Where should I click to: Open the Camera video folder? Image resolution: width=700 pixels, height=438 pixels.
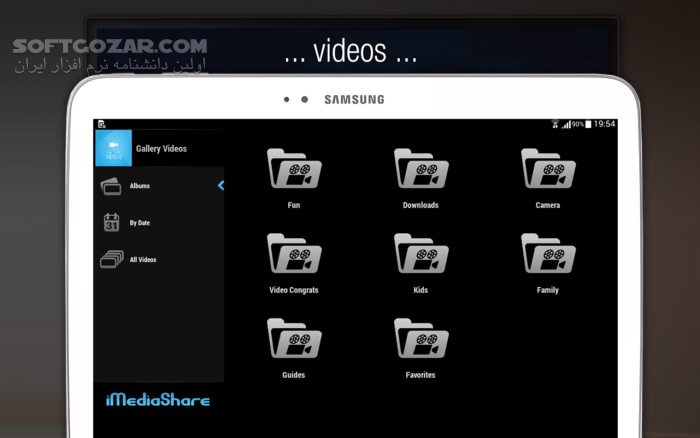(x=547, y=169)
